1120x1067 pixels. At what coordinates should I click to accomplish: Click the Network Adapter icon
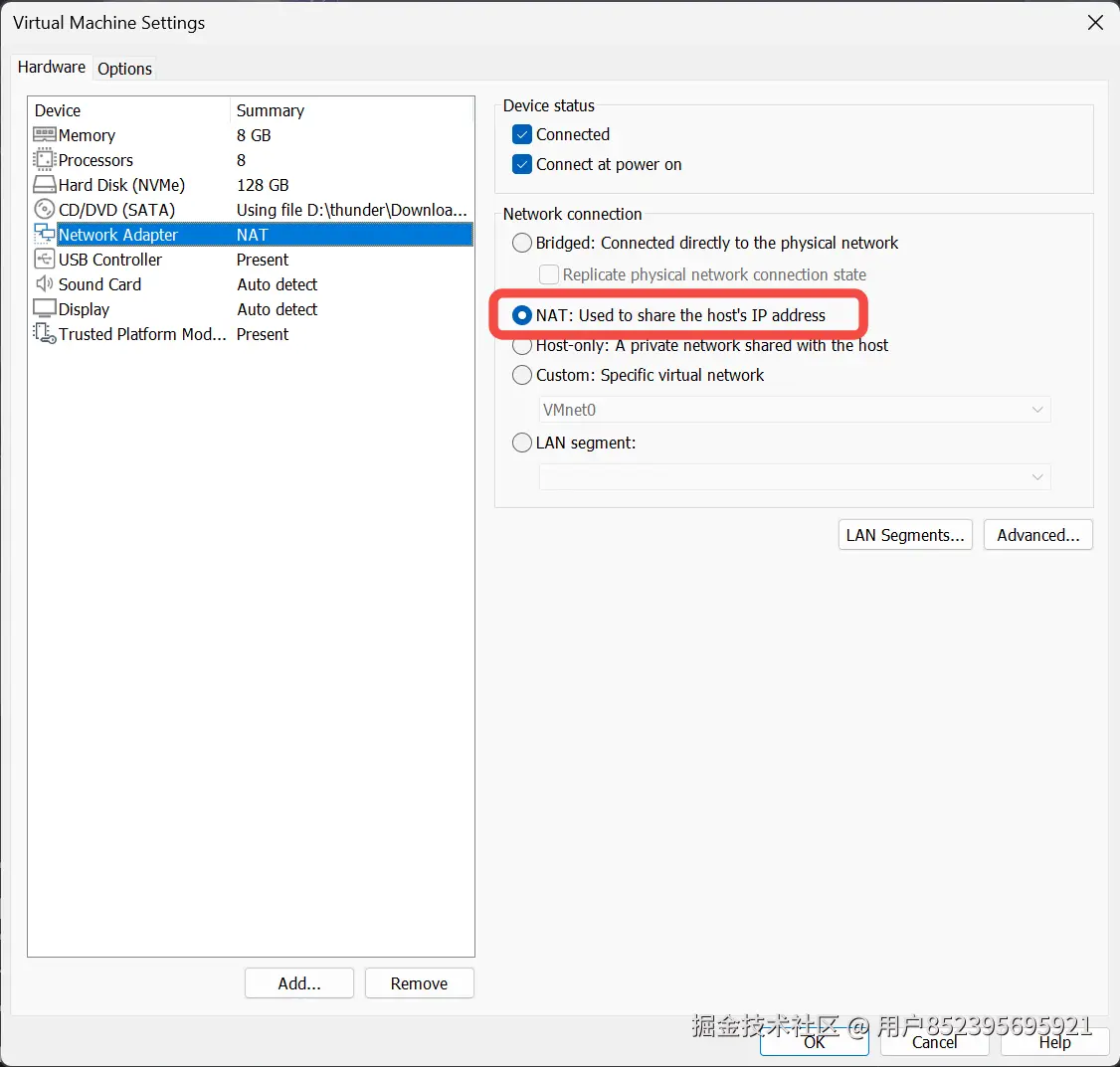[x=45, y=234]
